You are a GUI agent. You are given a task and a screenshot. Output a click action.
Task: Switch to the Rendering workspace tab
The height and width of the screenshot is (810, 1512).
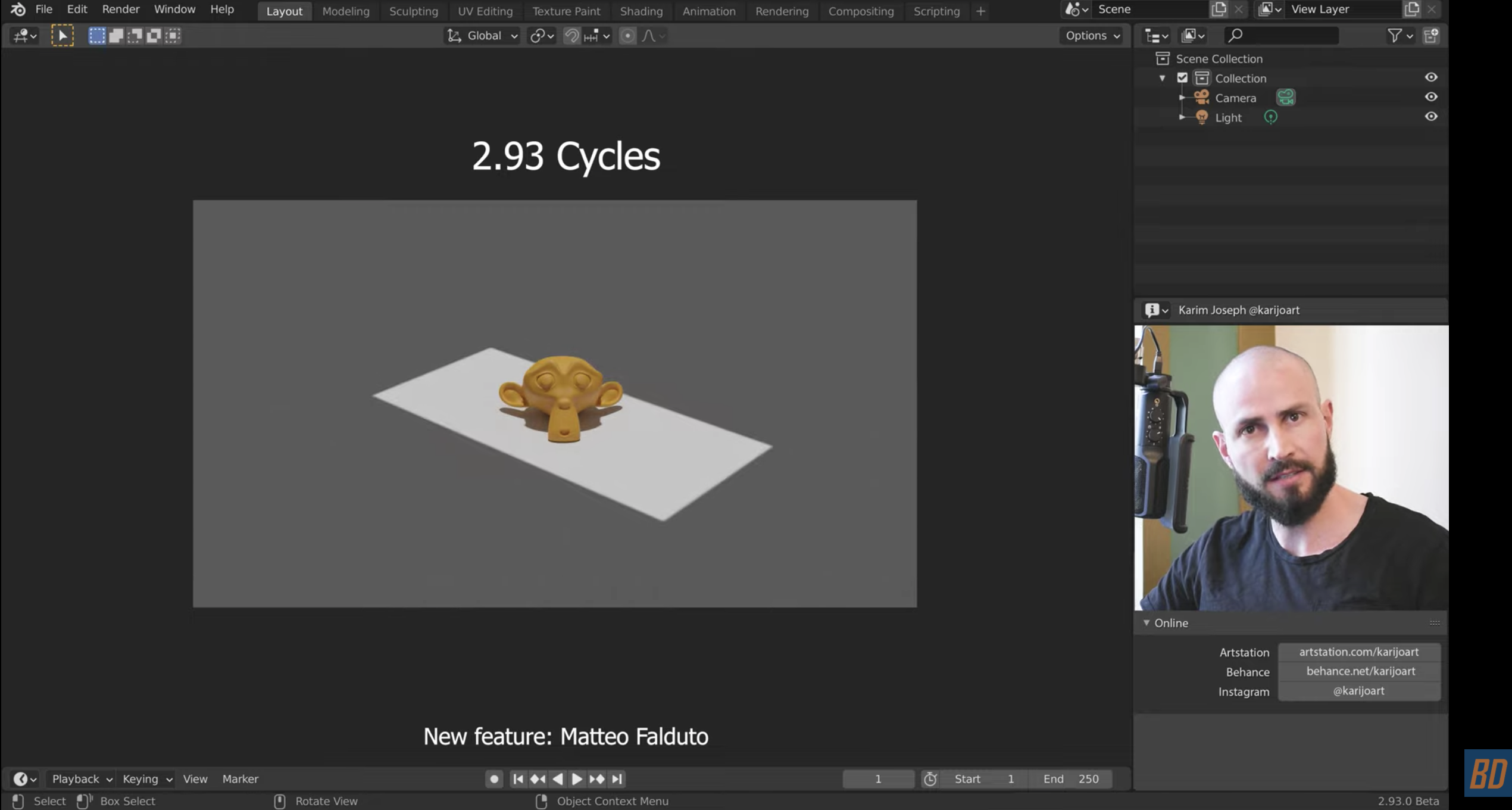click(x=782, y=11)
